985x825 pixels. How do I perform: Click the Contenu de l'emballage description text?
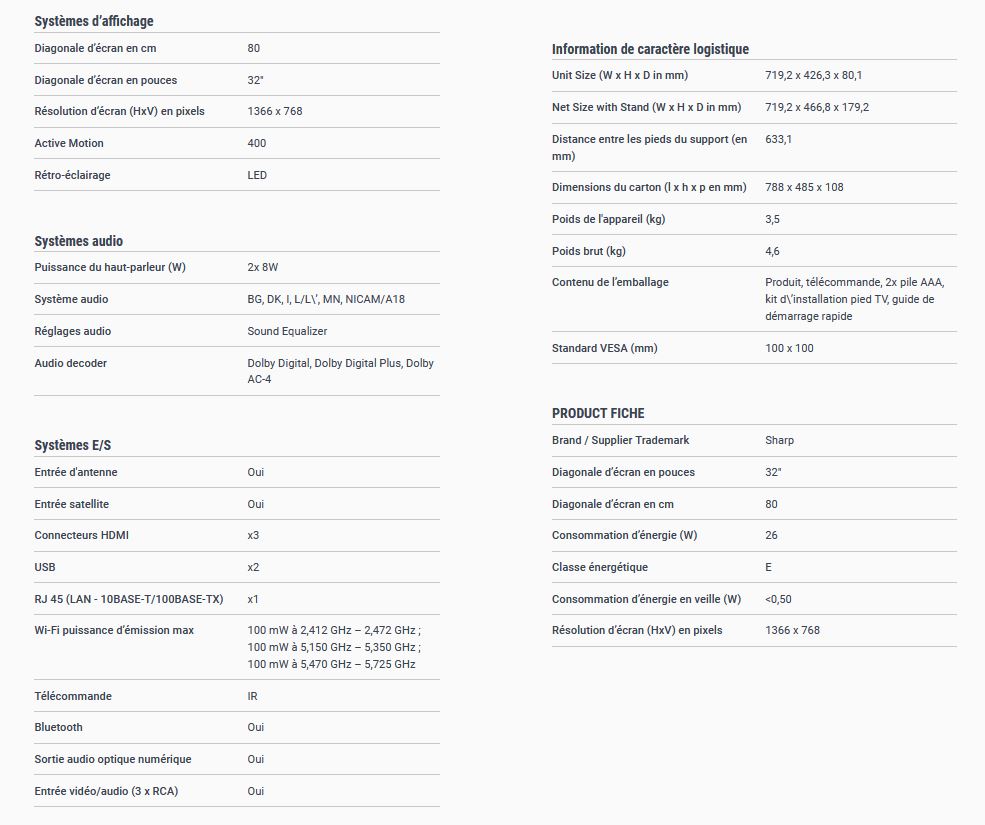coord(854,299)
